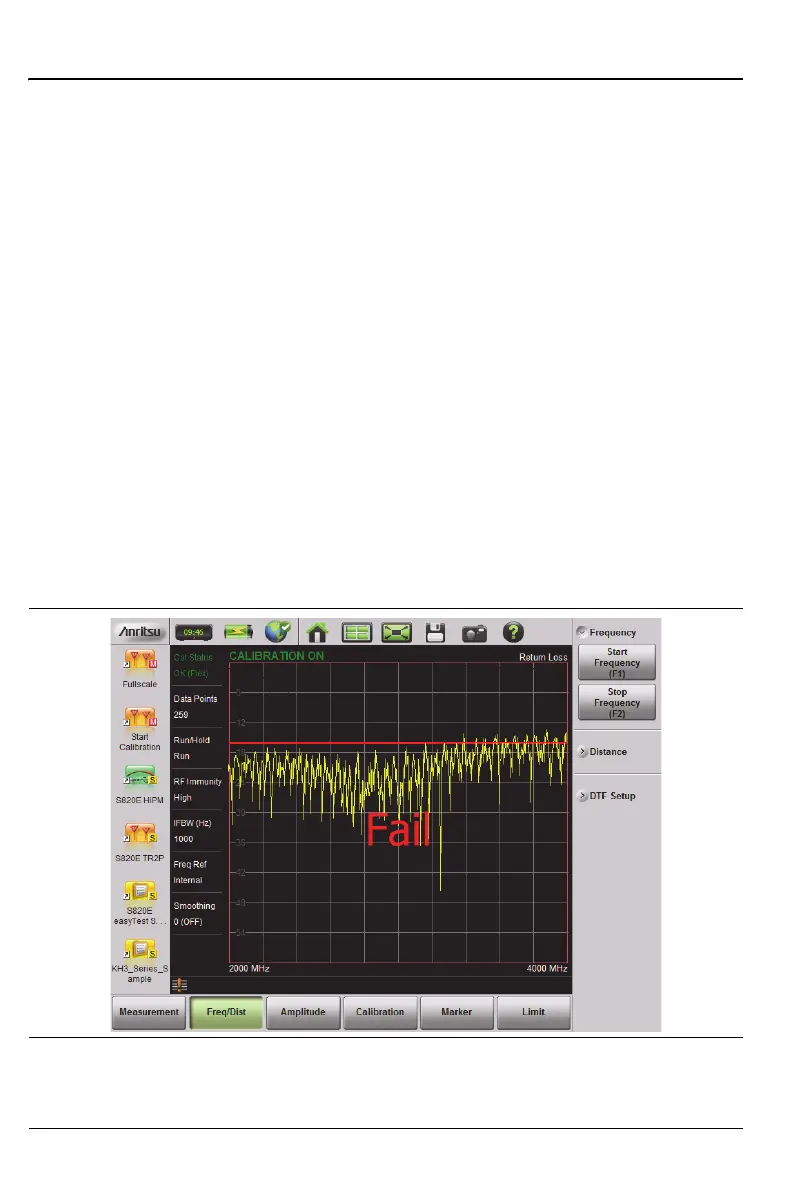Expand the DTF Setup submenu

pyautogui.click(x=607, y=796)
